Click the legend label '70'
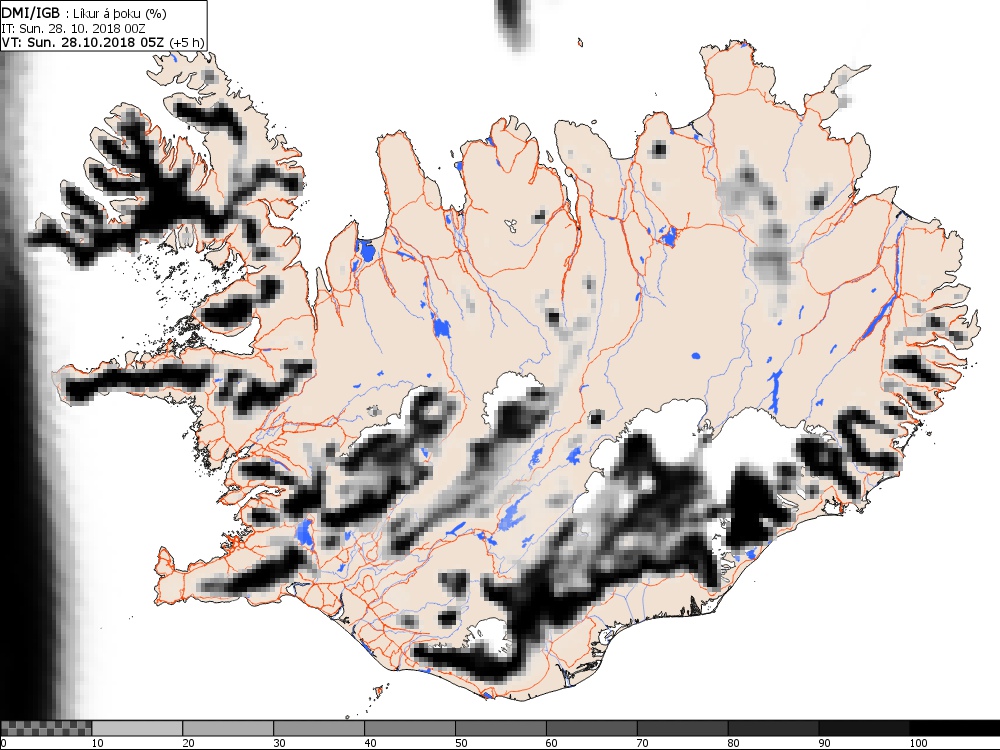 [x=643, y=743]
